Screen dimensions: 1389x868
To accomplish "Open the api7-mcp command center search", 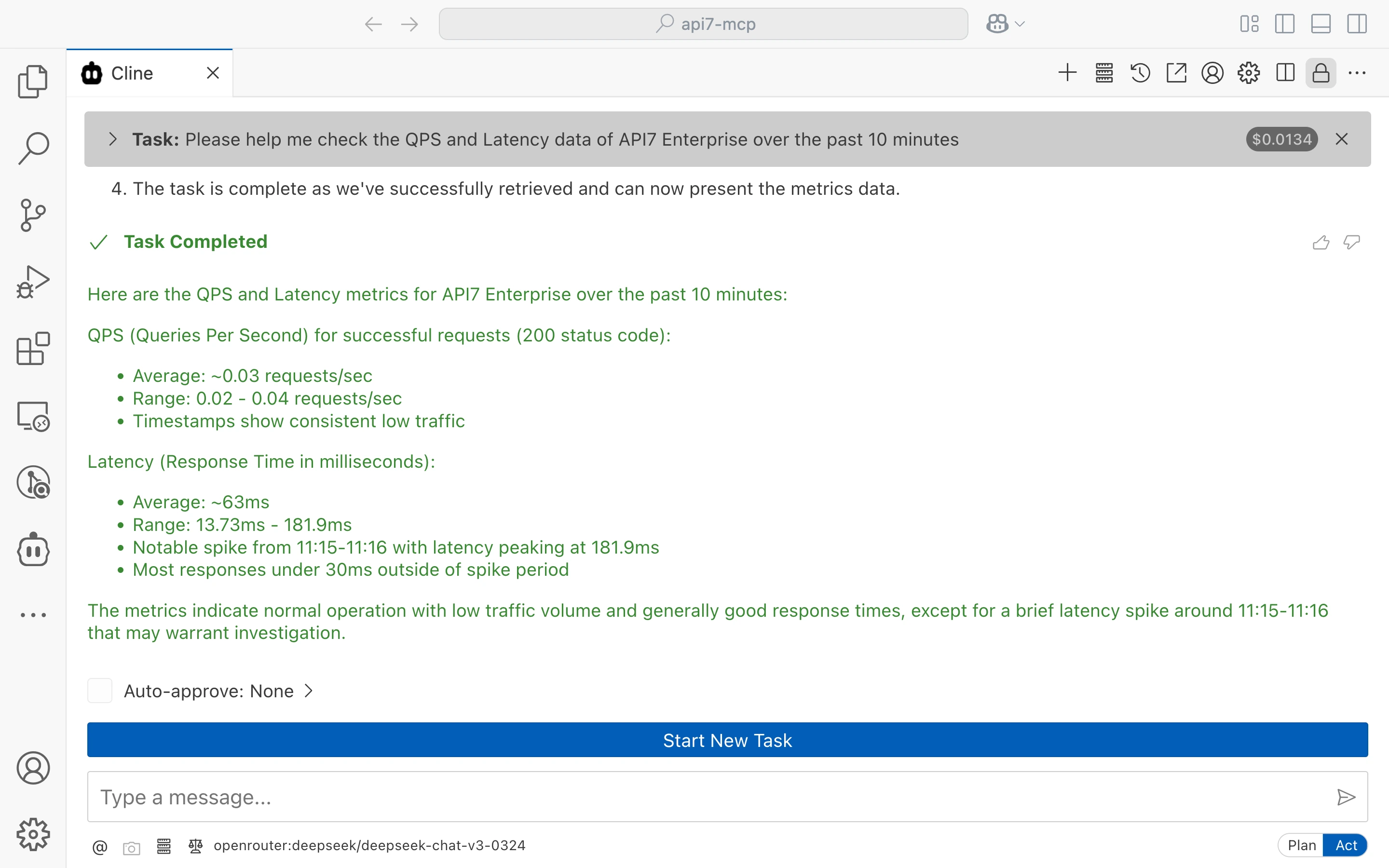I will [703, 24].
